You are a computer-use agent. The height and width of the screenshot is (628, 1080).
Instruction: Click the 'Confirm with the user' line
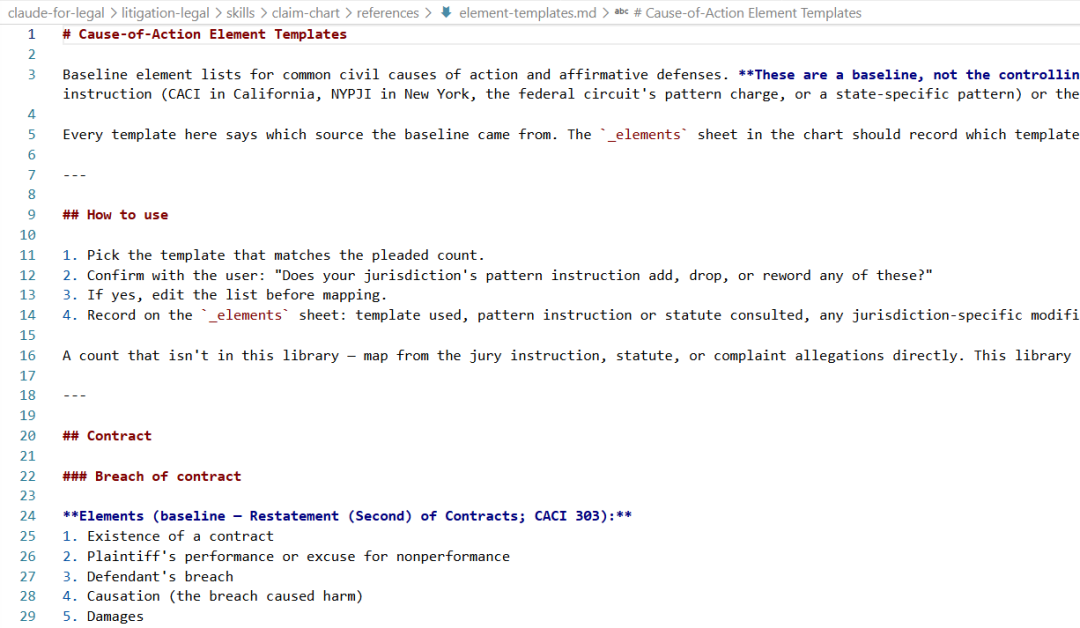point(497,275)
